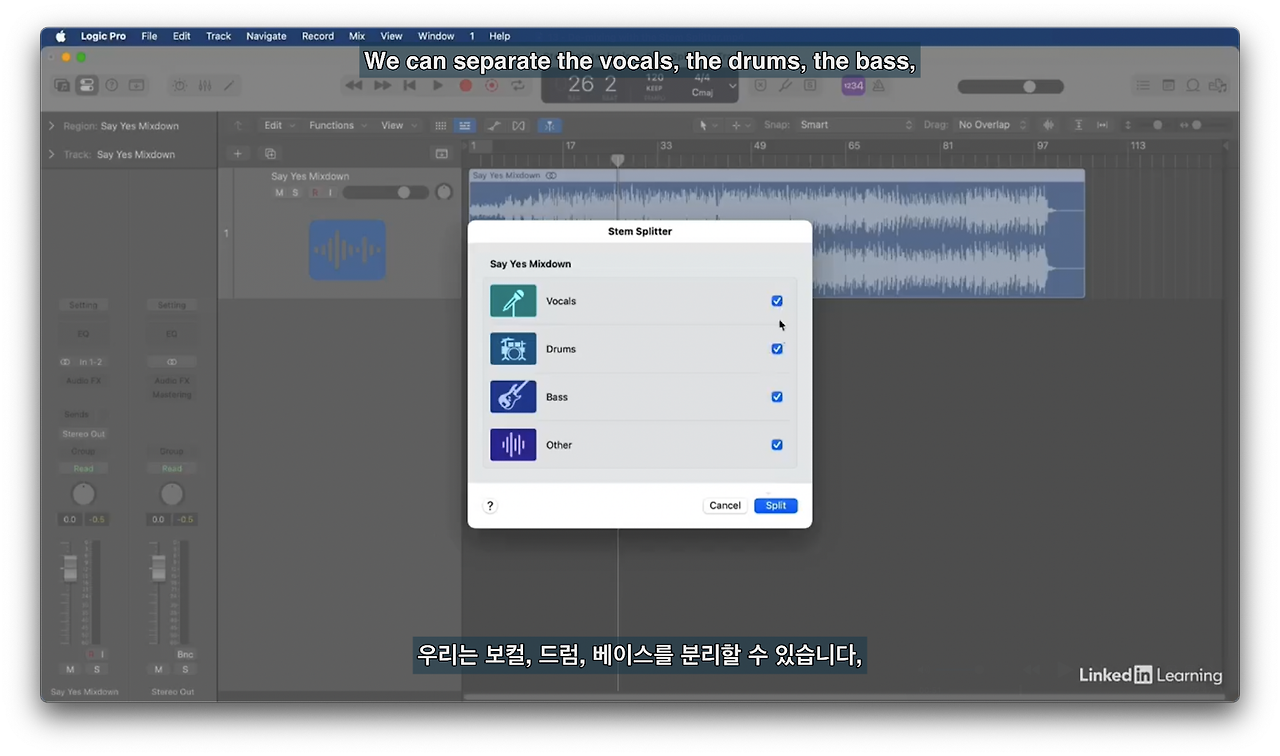Screen dimensions: 1280x756
Task: Click the Waveform Zoom icon
Action: click(x=1049, y=125)
